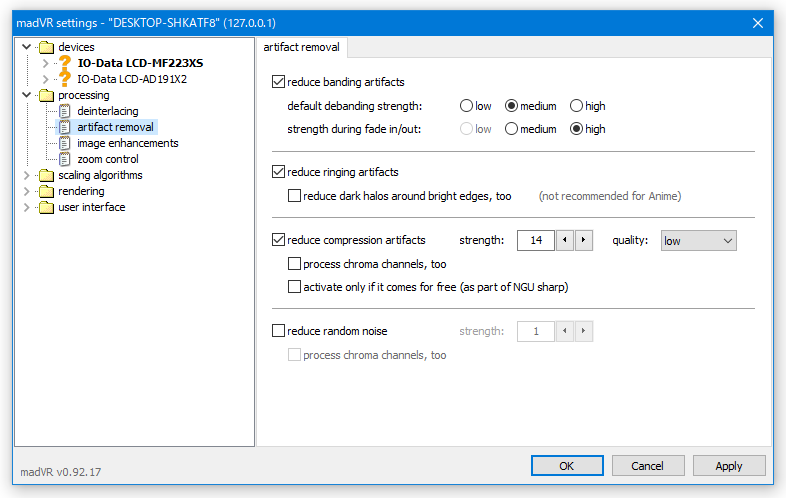Enable reduce random noise checkbox
The image size is (786, 498).
tap(278, 331)
